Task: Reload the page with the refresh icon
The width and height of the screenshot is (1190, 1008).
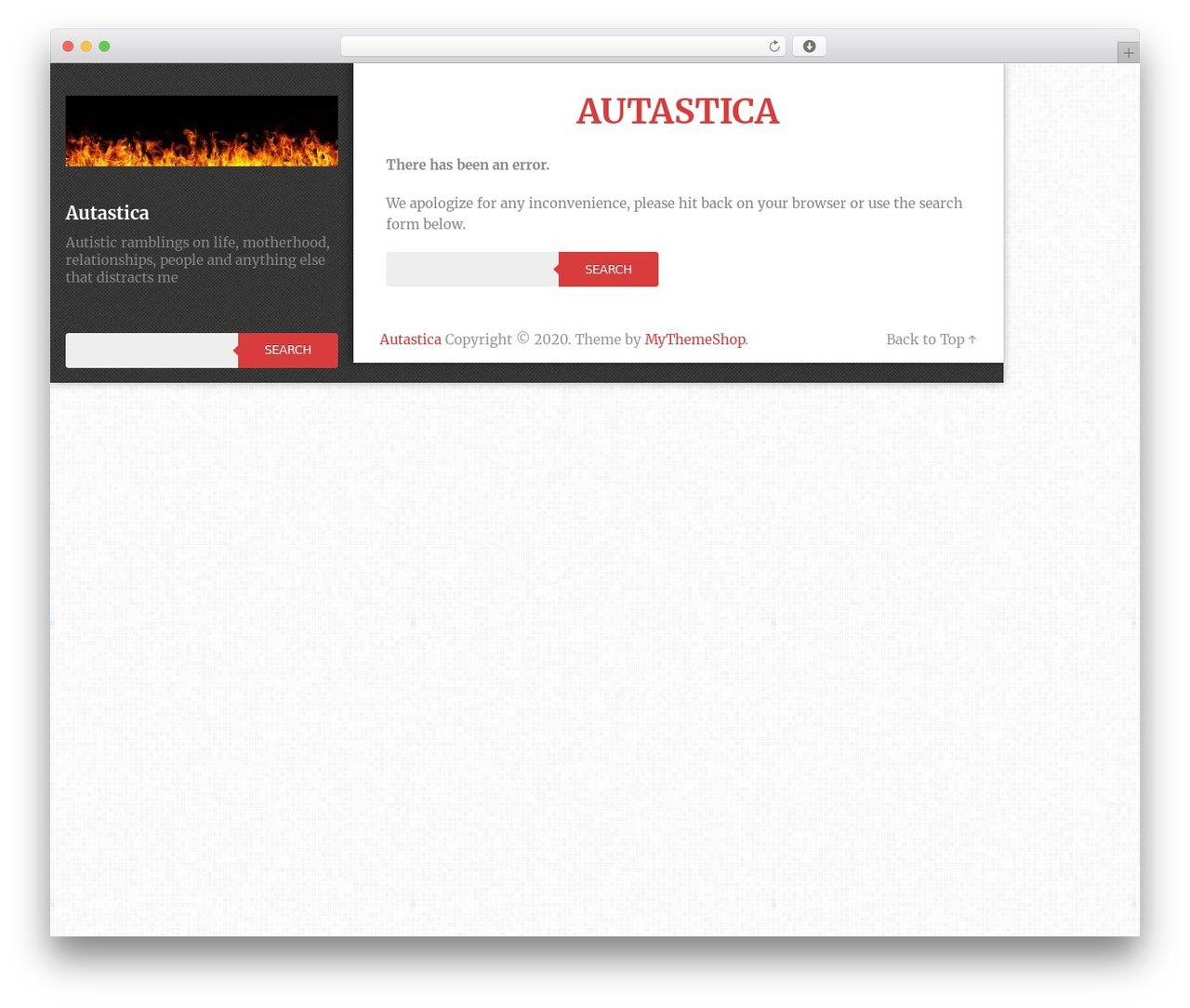Action: [x=773, y=46]
